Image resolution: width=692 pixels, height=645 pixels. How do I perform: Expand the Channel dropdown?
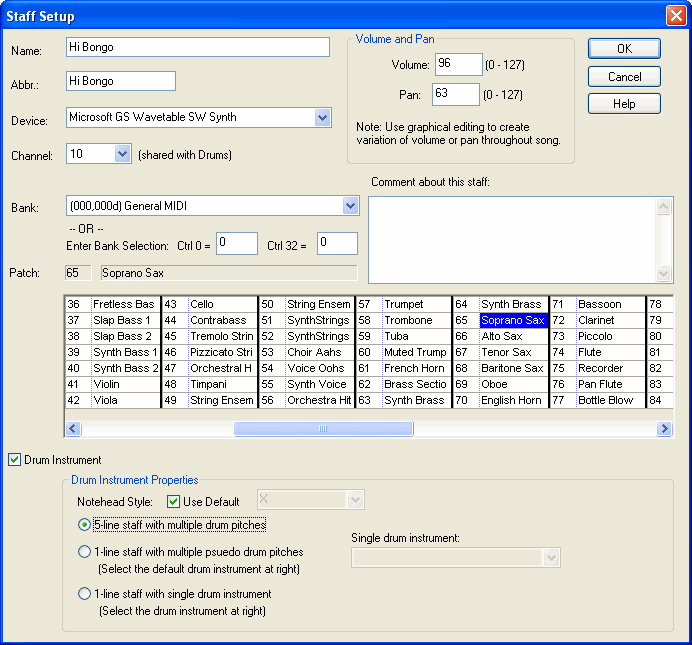coord(122,154)
